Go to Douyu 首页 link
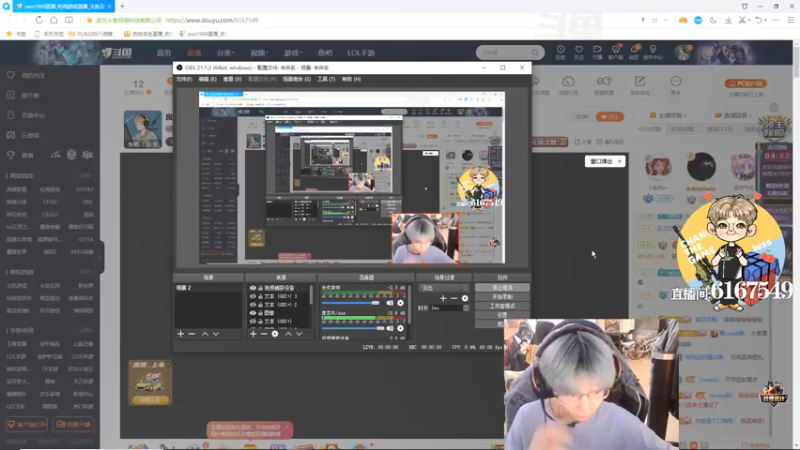Image resolution: width=800 pixels, height=450 pixels. tap(164, 53)
